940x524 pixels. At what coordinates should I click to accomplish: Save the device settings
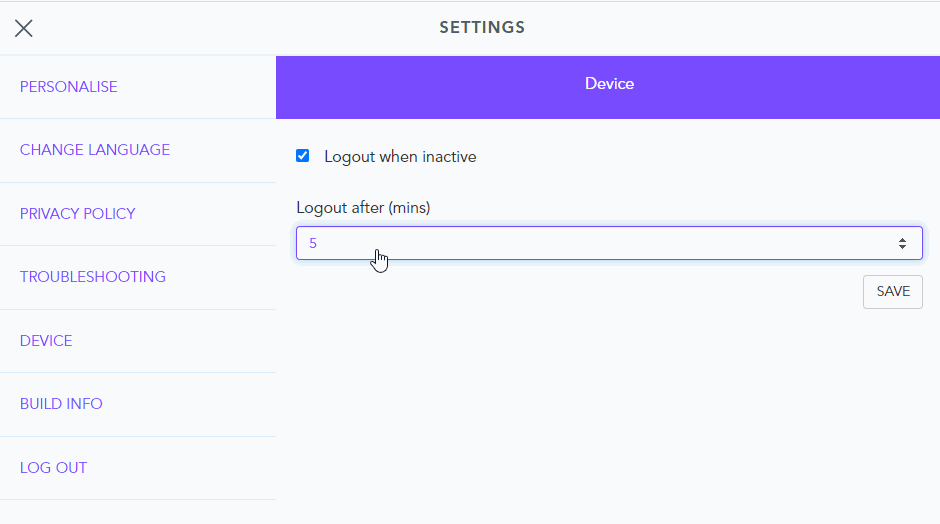coord(892,292)
